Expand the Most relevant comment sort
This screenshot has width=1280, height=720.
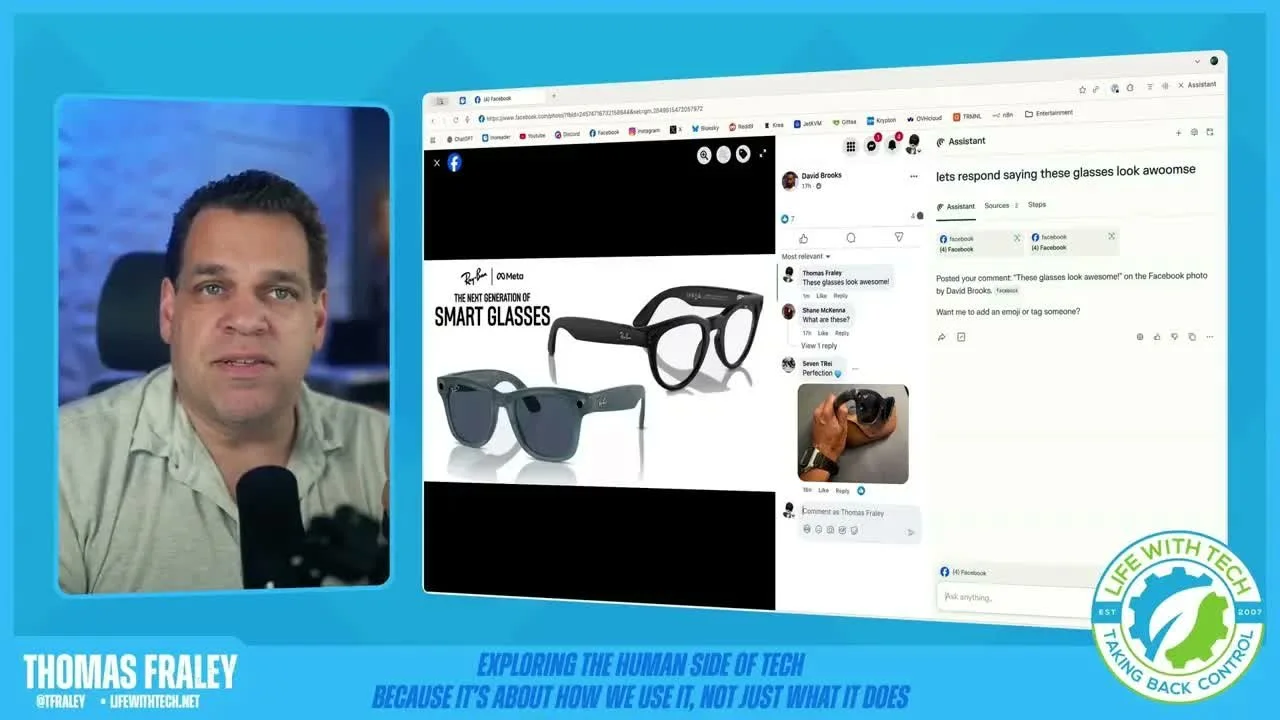tap(806, 257)
